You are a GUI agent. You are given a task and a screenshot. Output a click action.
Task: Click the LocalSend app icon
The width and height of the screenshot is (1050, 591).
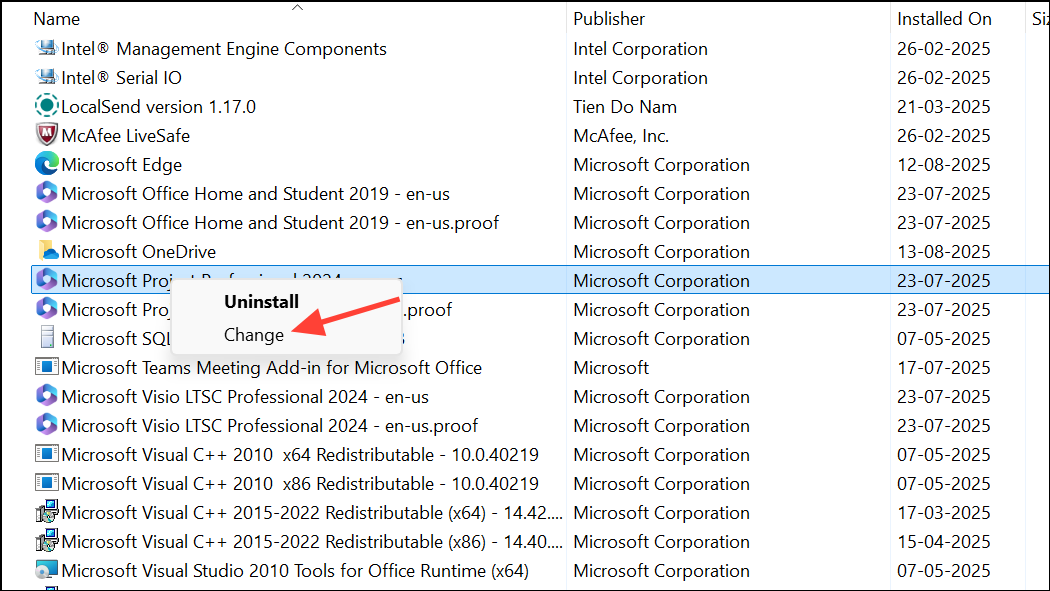pos(45,106)
